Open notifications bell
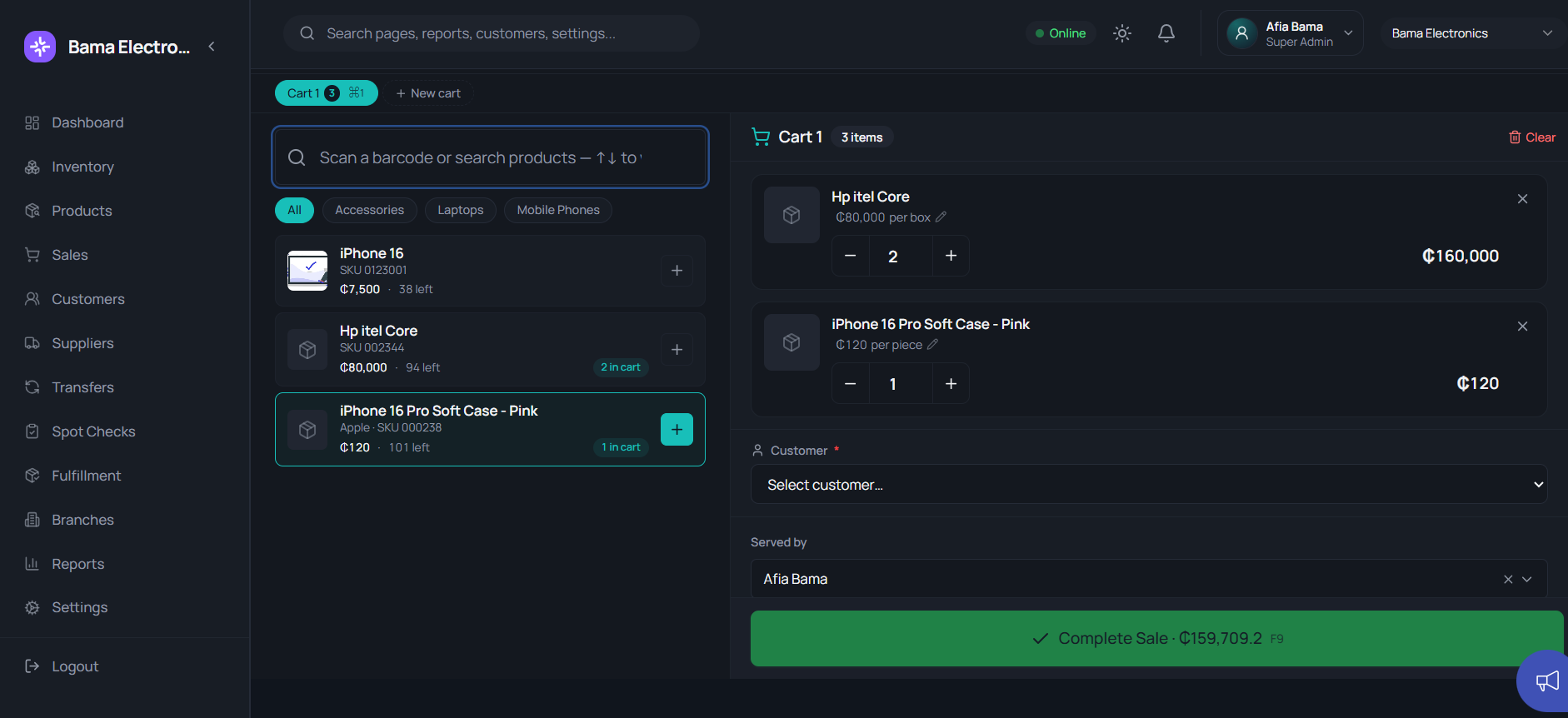This screenshot has width=1568, height=718. [x=1166, y=33]
